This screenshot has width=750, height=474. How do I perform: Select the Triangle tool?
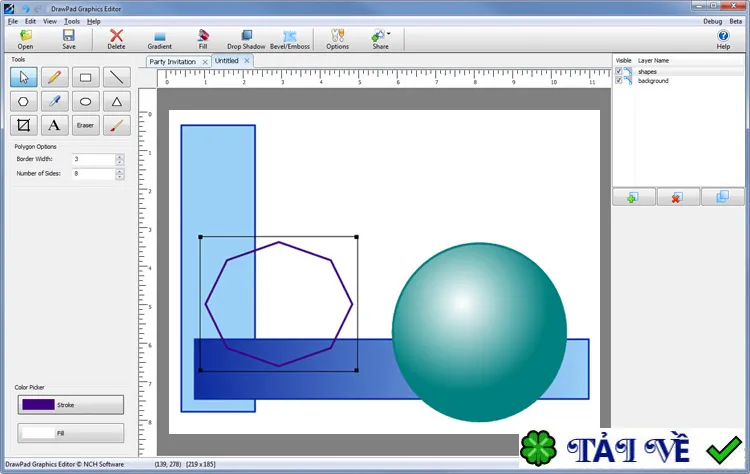click(117, 101)
